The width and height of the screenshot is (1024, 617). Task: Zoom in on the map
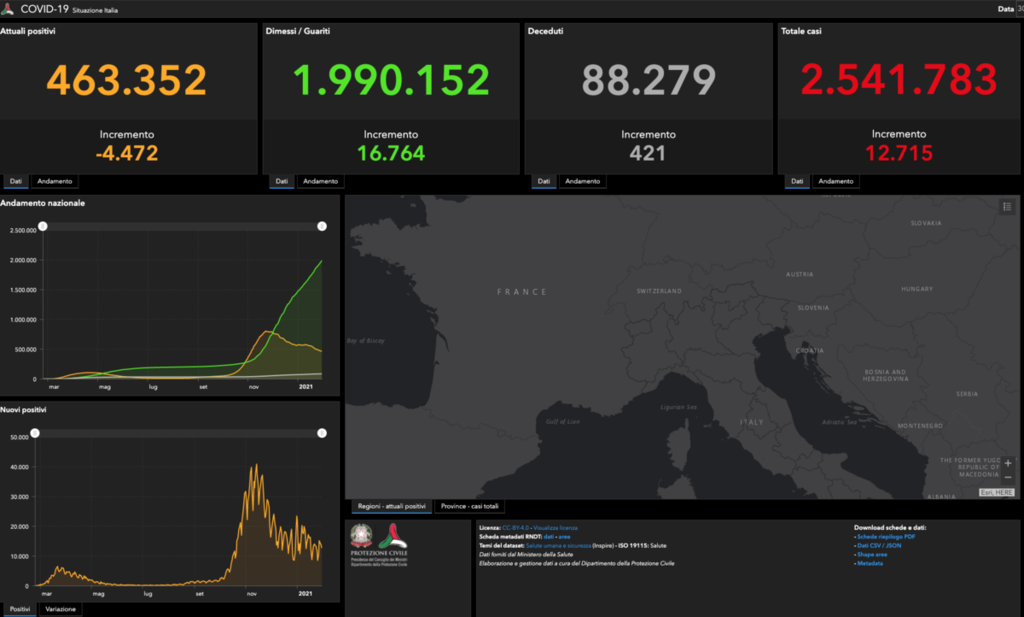(x=1008, y=461)
